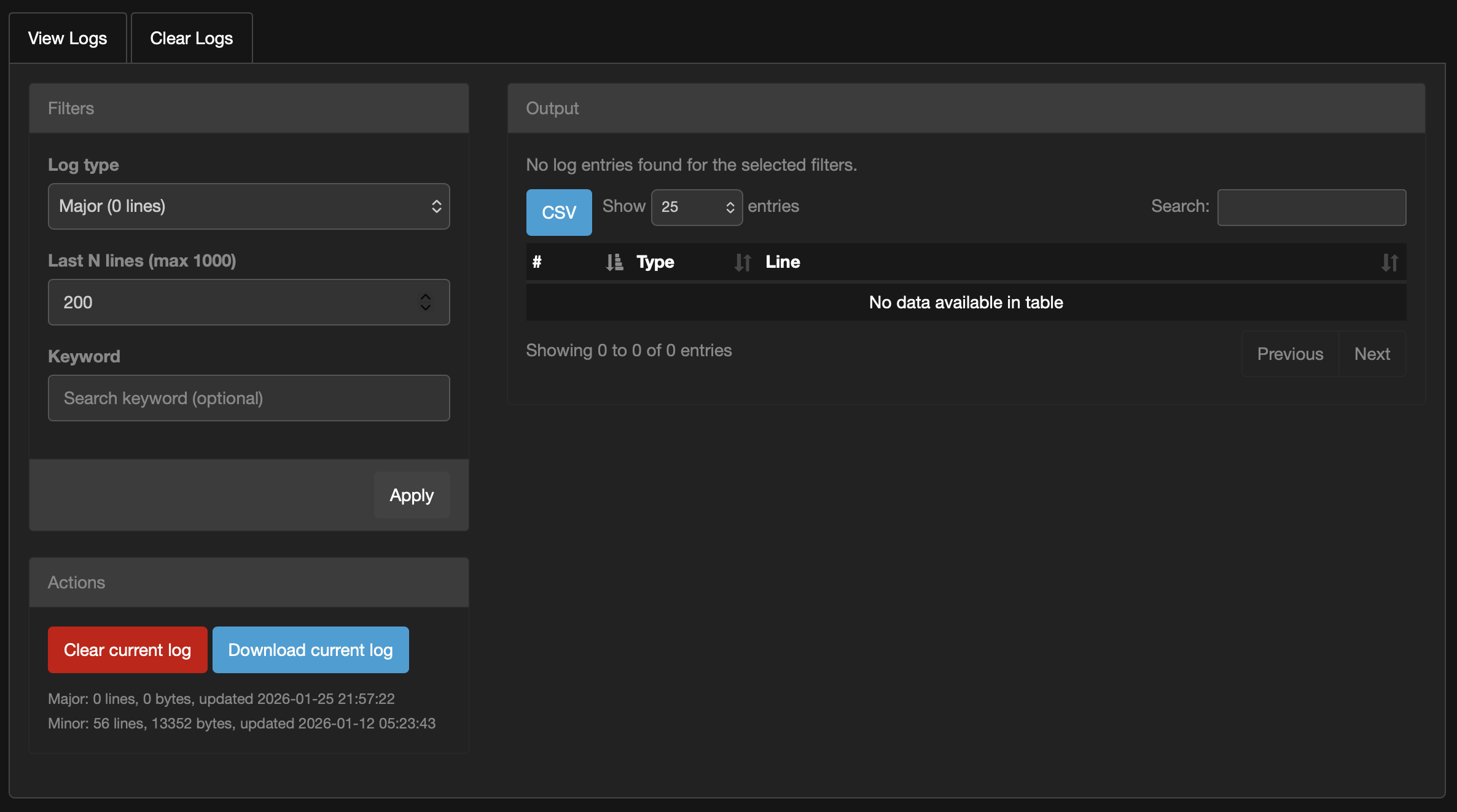This screenshot has width=1457, height=812.
Task: Open the Clear Logs tab
Action: 192,38
